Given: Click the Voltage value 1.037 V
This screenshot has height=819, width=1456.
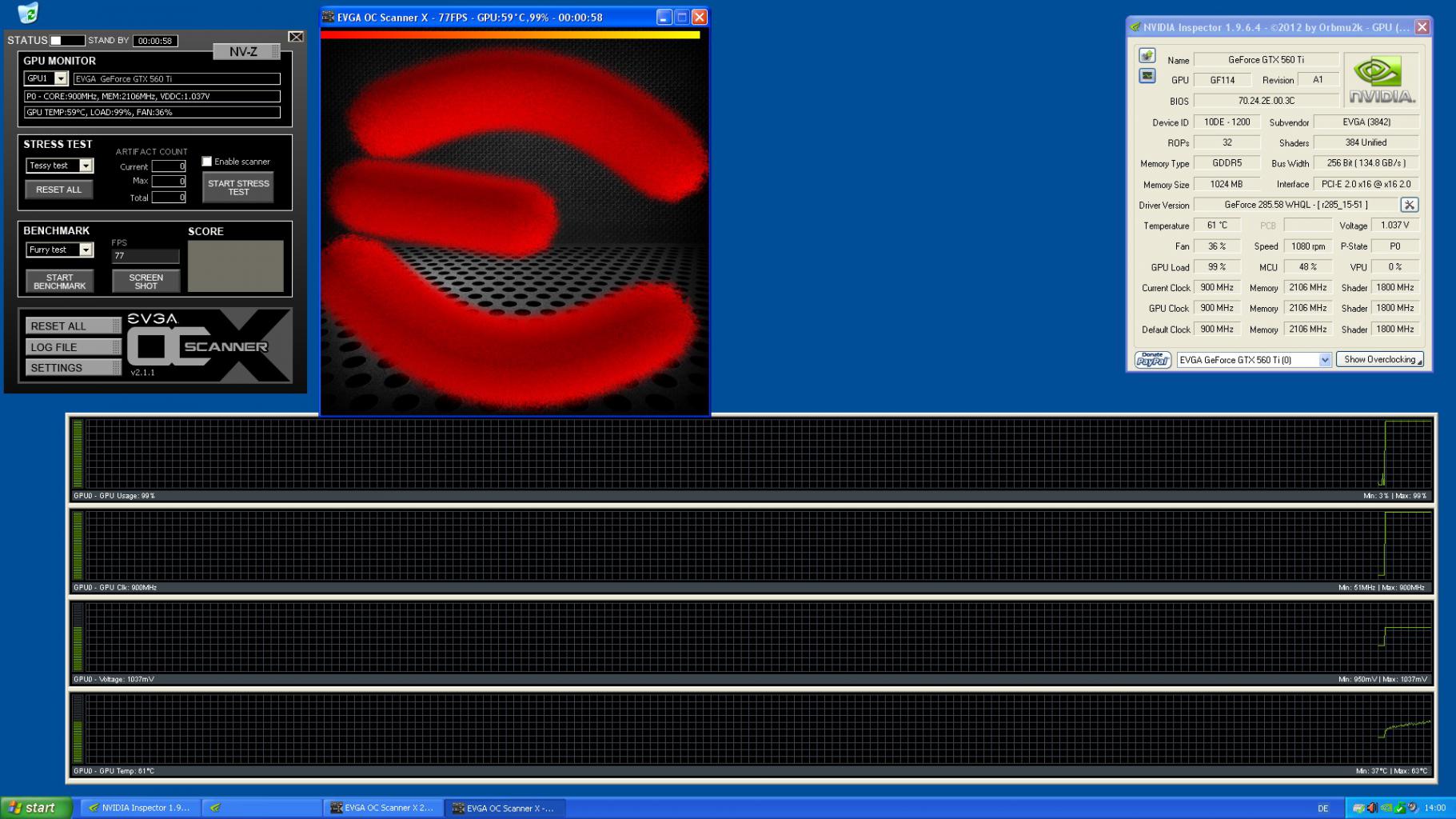Looking at the screenshot, I should pyautogui.click(x=1395, y=226).
